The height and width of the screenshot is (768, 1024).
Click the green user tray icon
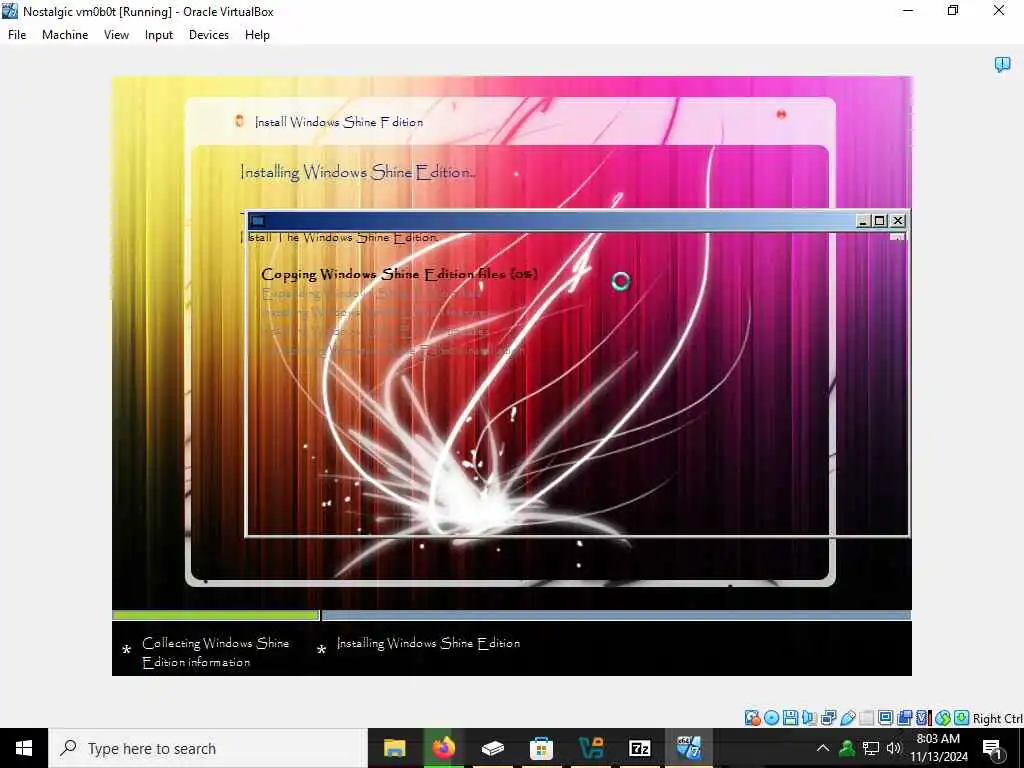(847, 748)
